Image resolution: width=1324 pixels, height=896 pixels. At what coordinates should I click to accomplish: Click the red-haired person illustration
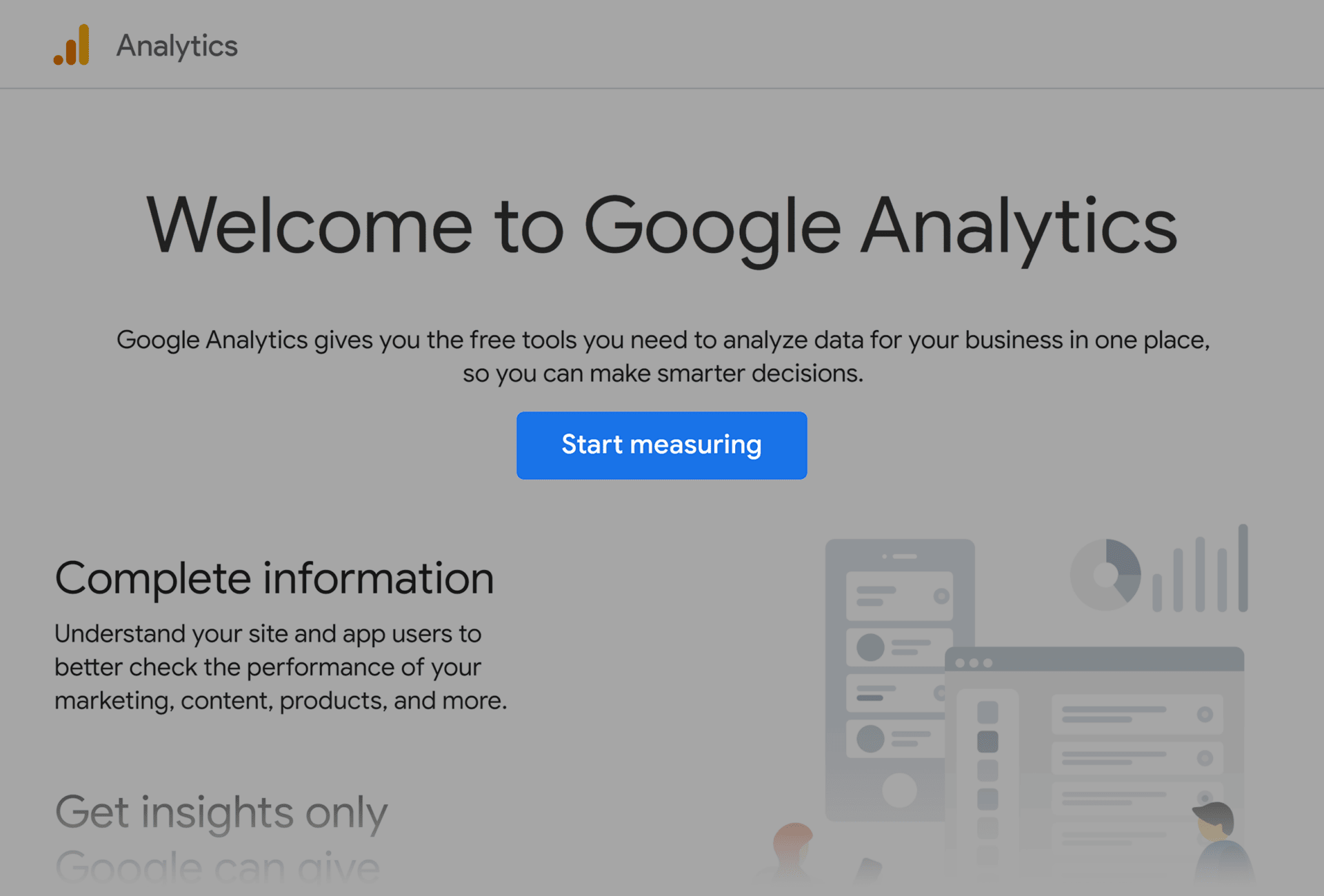tap(792, 848)
